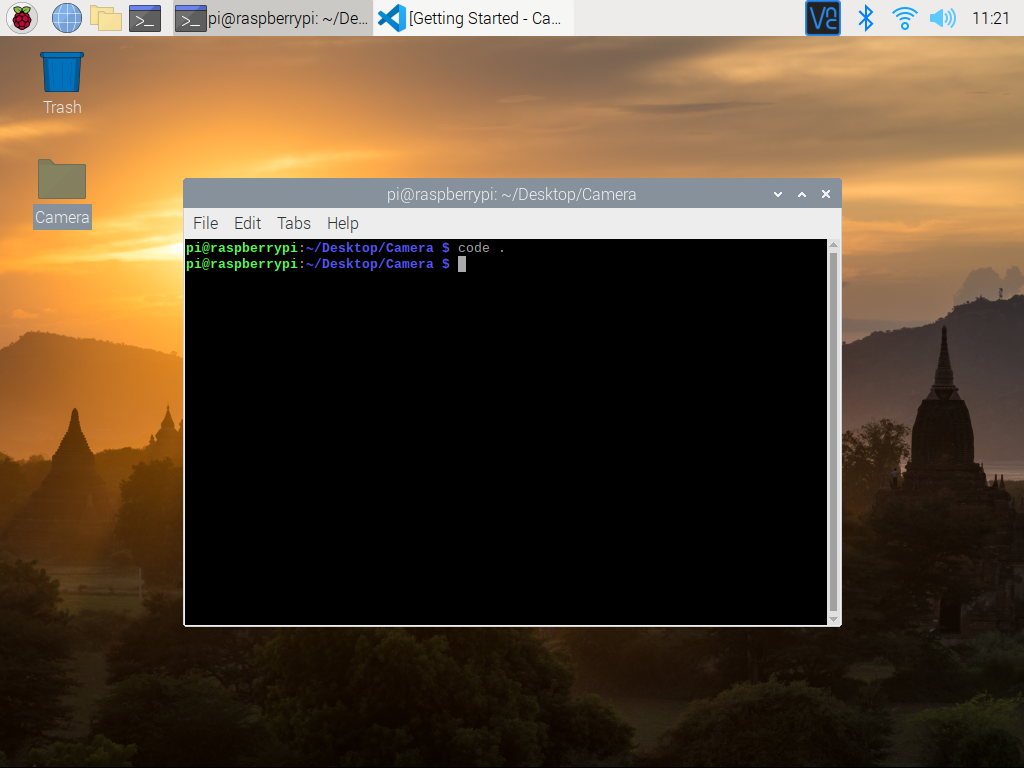Open the Help menu in the terminal
The image size is (1024, 768).
click(342, 223)
